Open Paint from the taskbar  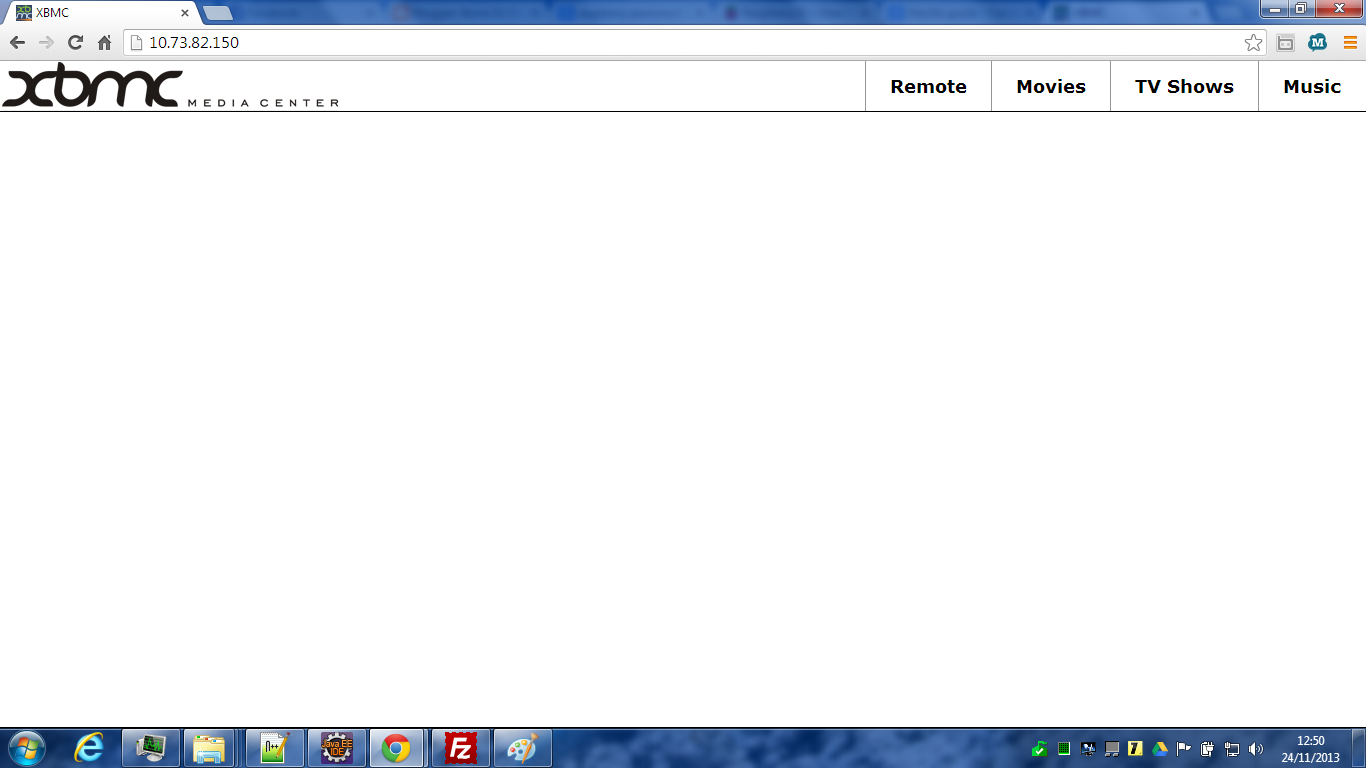[x=523, y=748]
